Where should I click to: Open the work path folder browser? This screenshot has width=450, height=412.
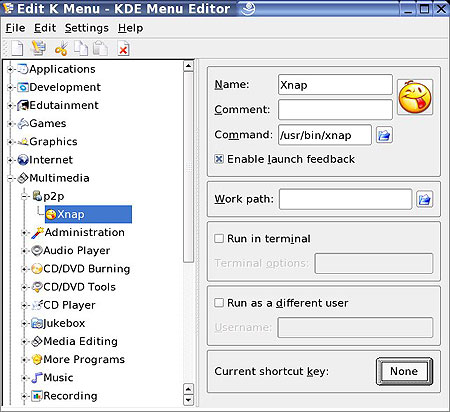pyautogui.click(x=424, y=199)
